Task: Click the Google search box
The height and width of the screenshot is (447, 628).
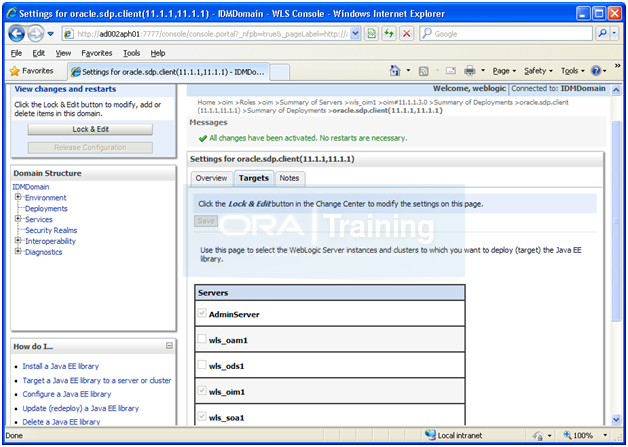Action: click(506, 34)
